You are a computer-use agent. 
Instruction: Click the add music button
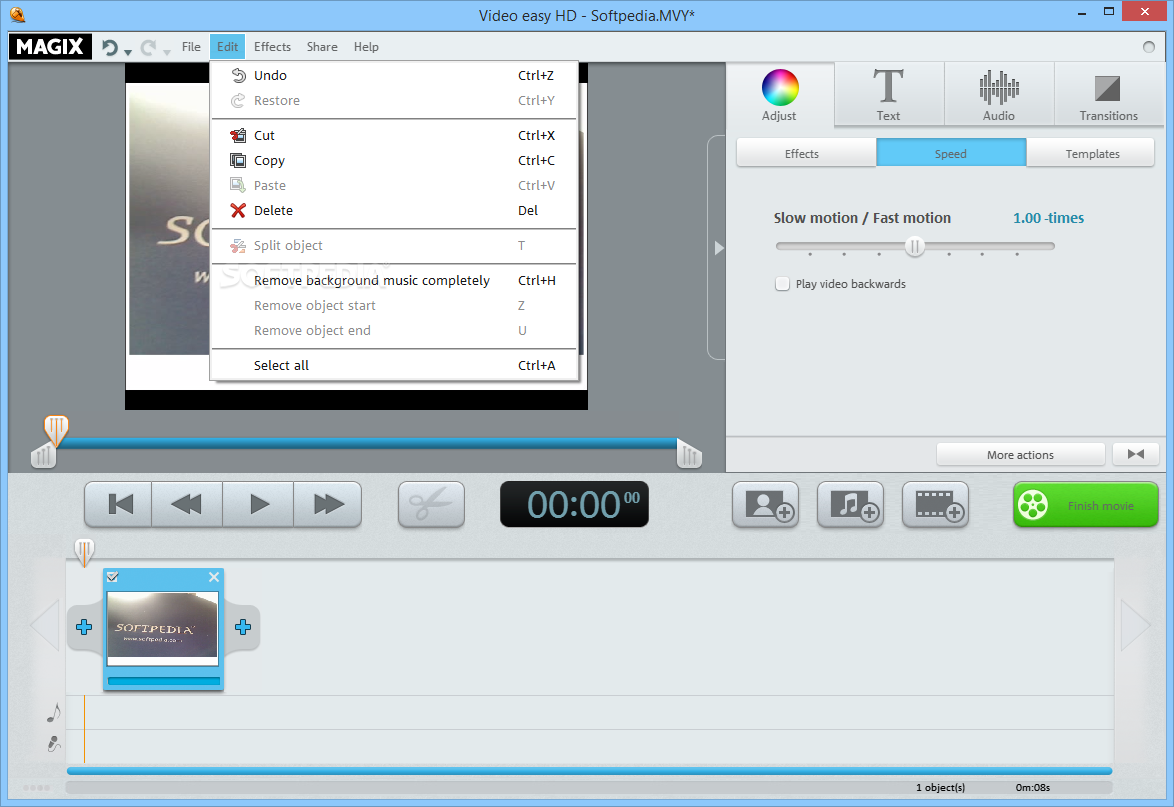(851, 505)
